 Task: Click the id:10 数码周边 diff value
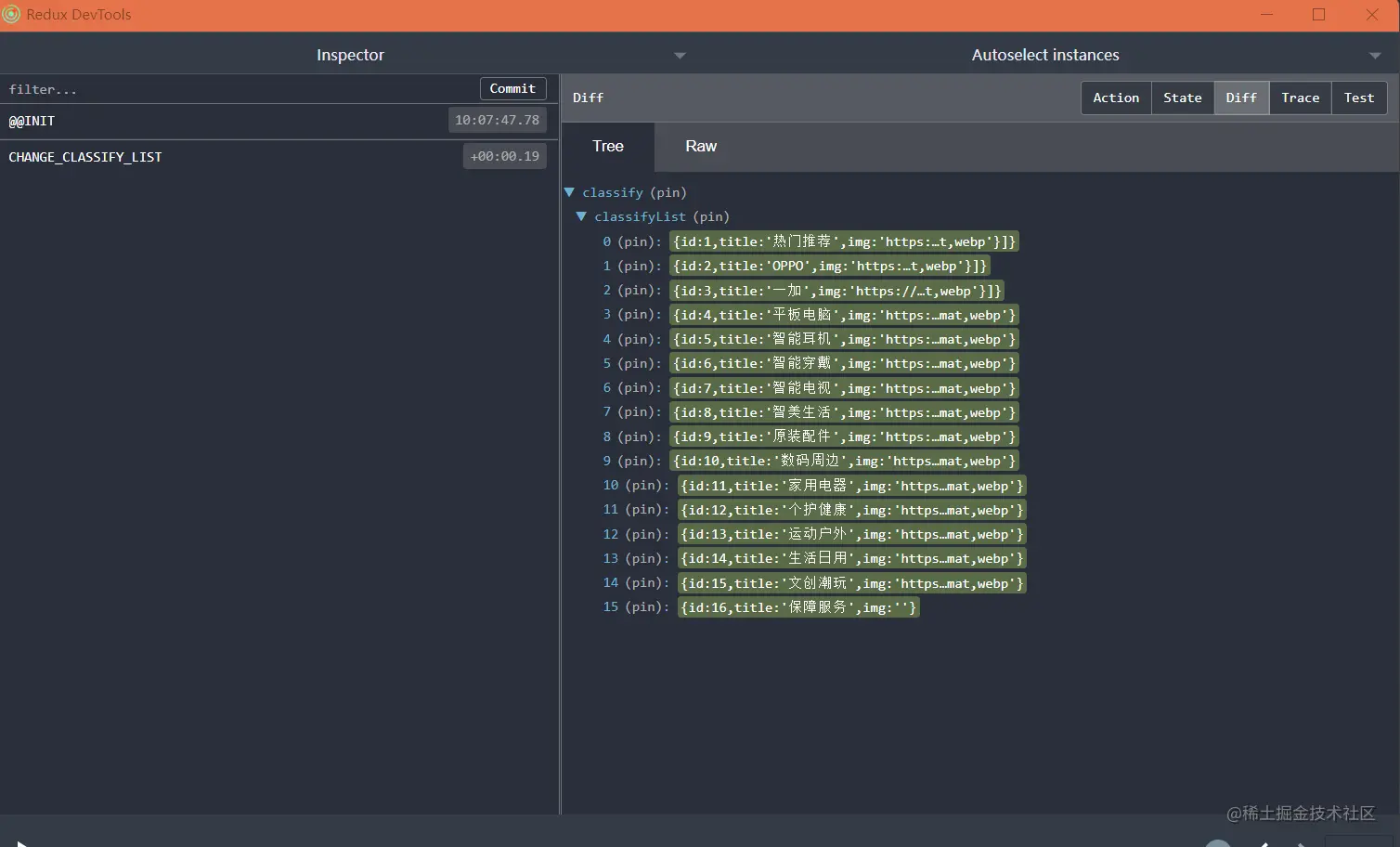pos(845,461)
